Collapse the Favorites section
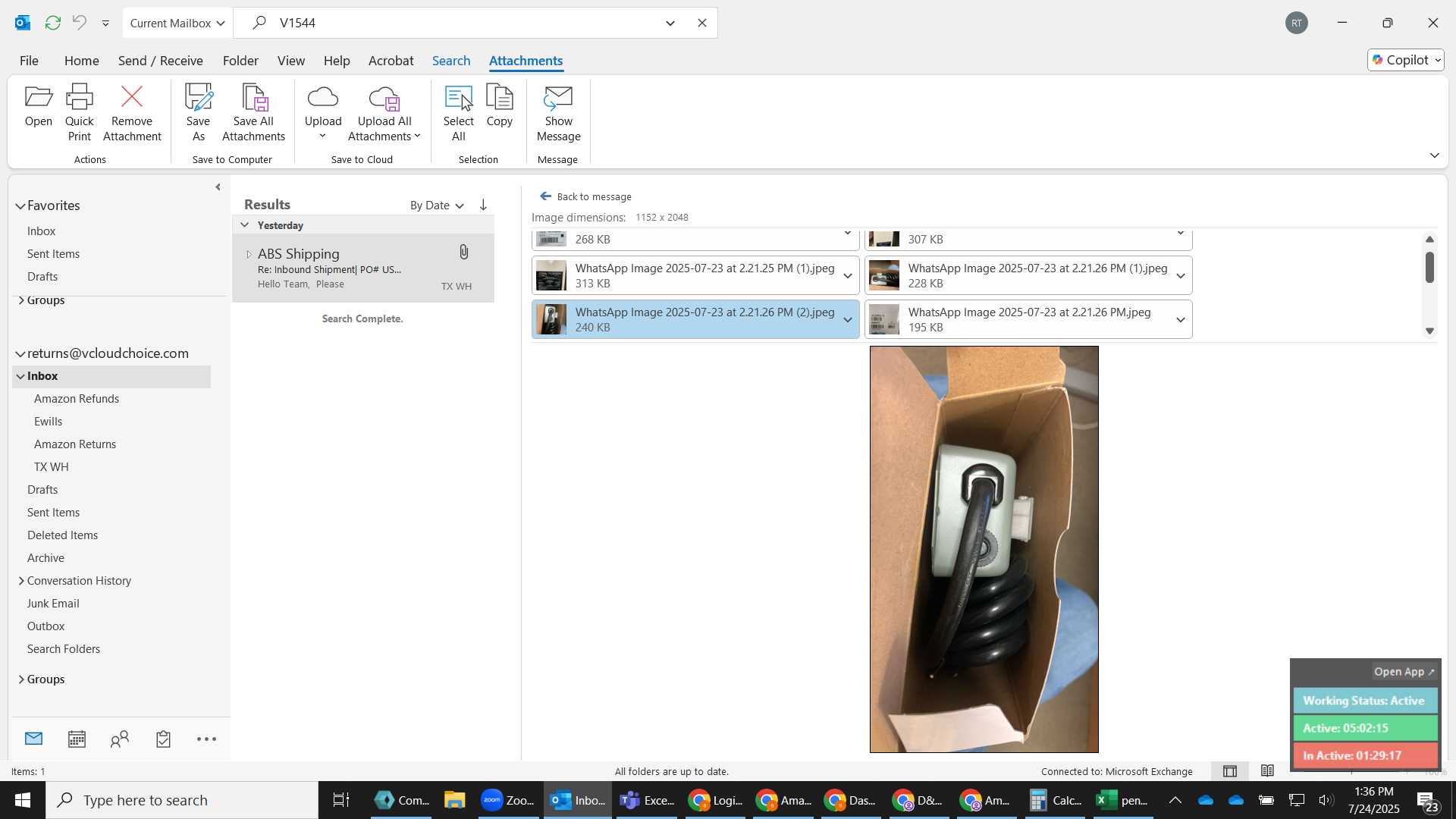The image size is (1456, 819). [20, 206]
